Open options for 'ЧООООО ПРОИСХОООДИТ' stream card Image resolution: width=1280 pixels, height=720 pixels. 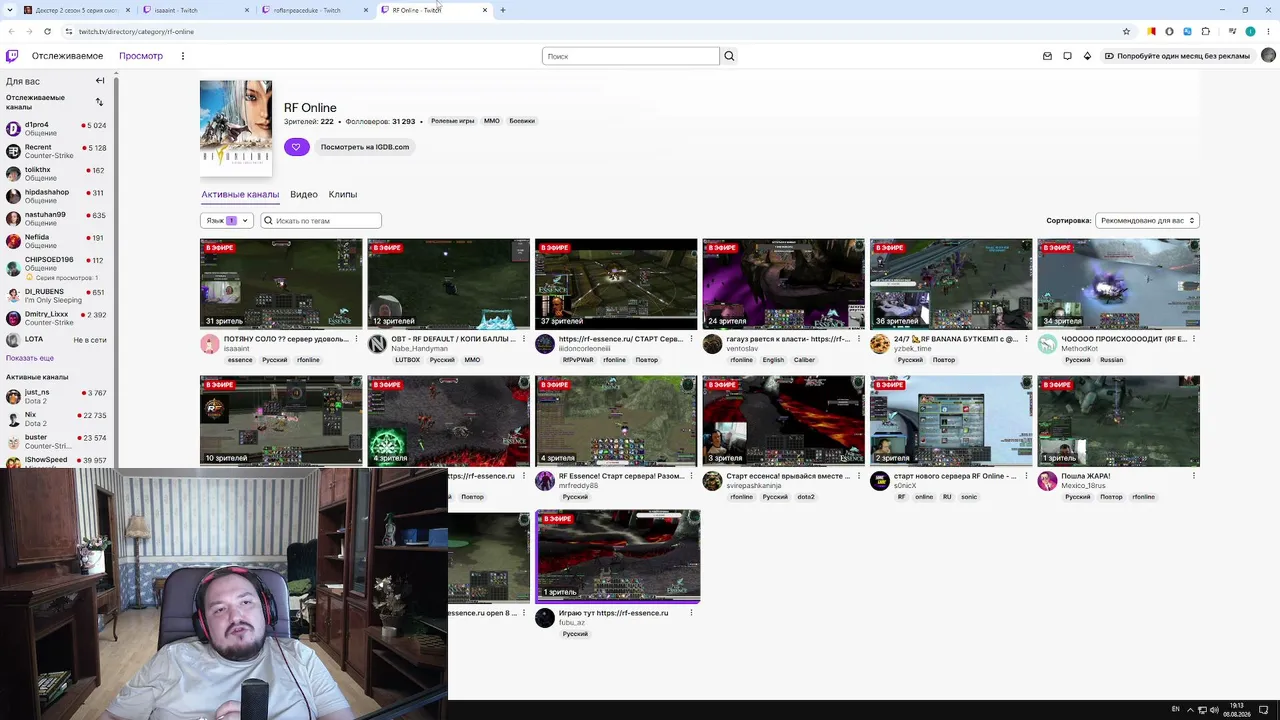[x=1194, y=339]
